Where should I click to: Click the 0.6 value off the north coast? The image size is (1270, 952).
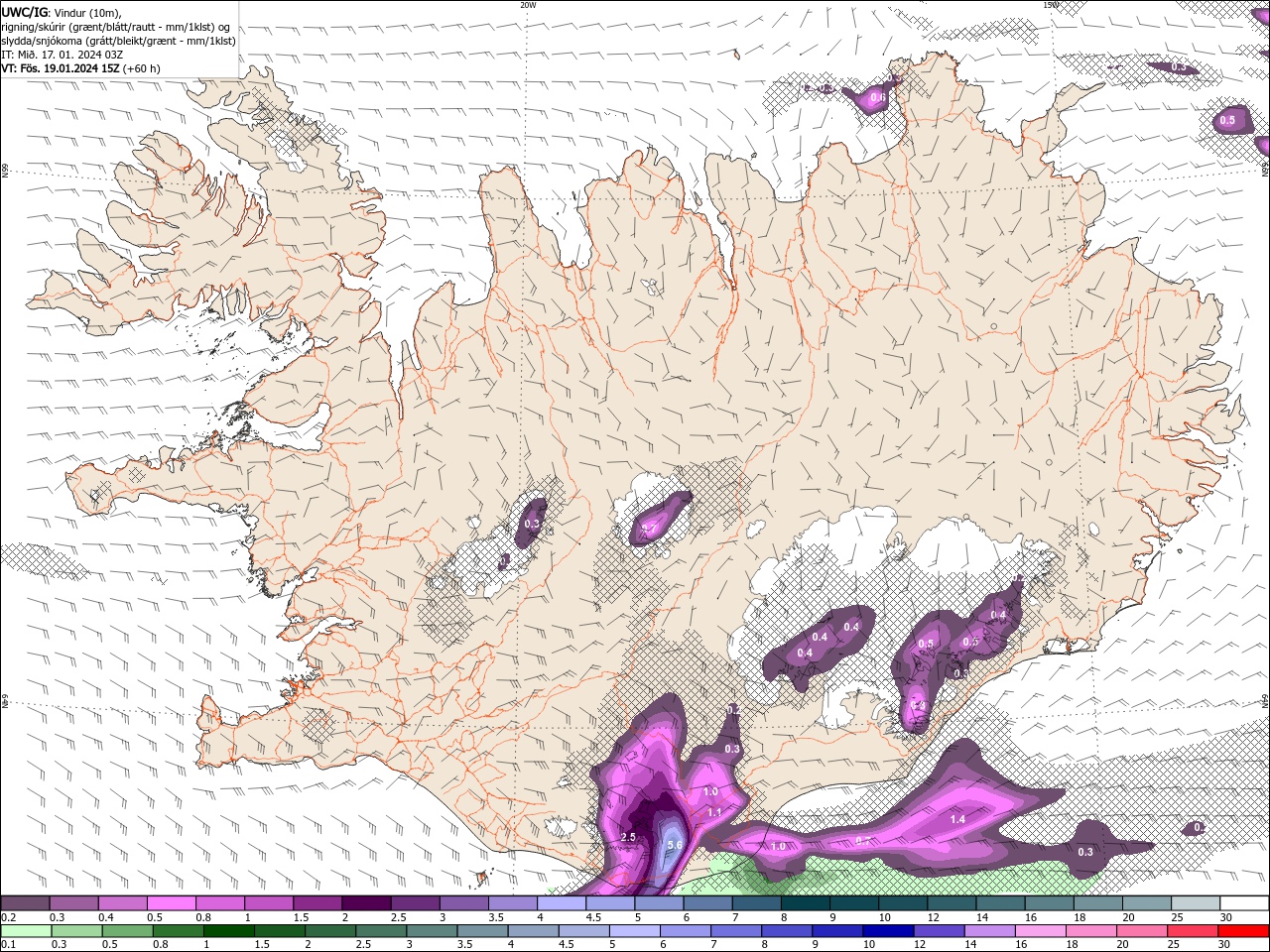877,97
